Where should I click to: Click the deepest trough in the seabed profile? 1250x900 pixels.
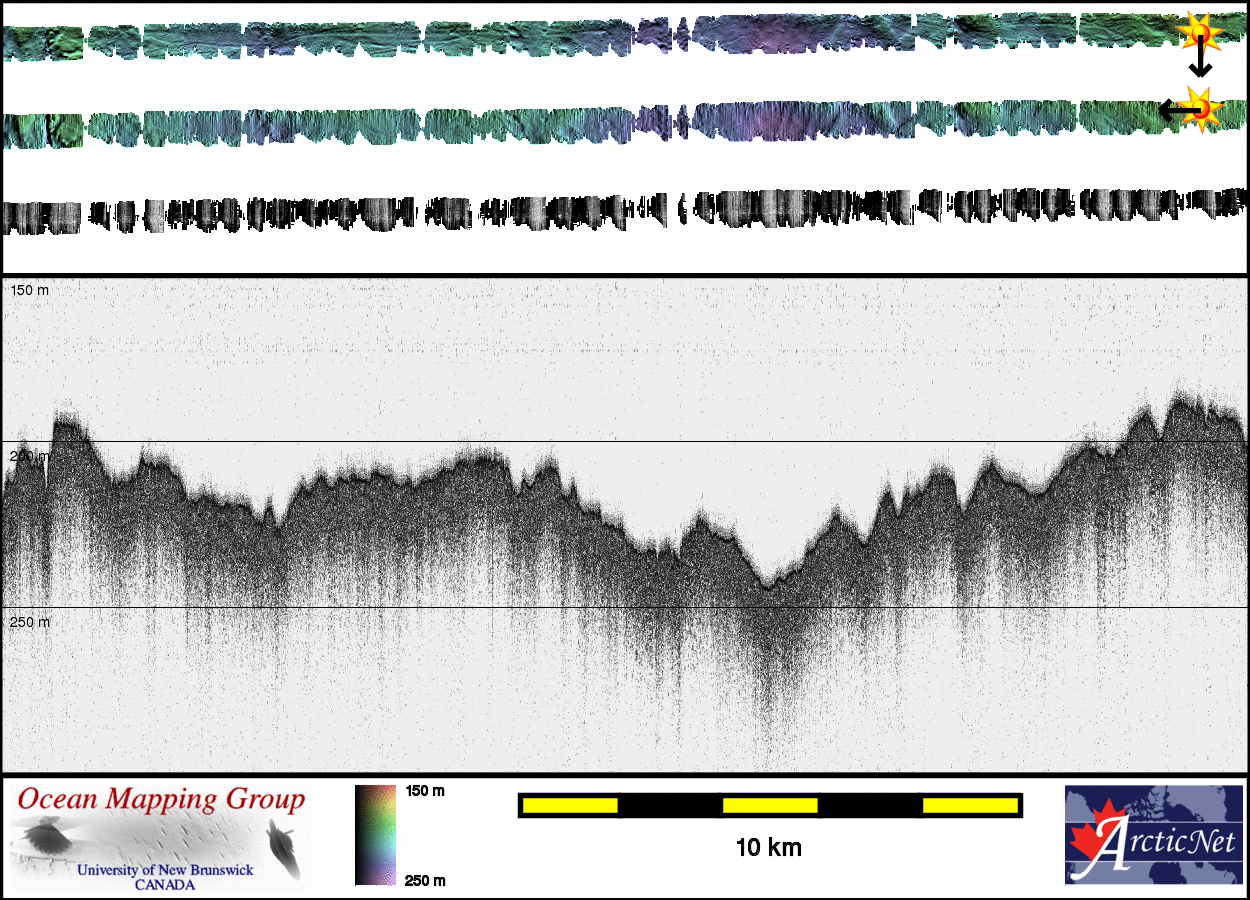point(767,584)
